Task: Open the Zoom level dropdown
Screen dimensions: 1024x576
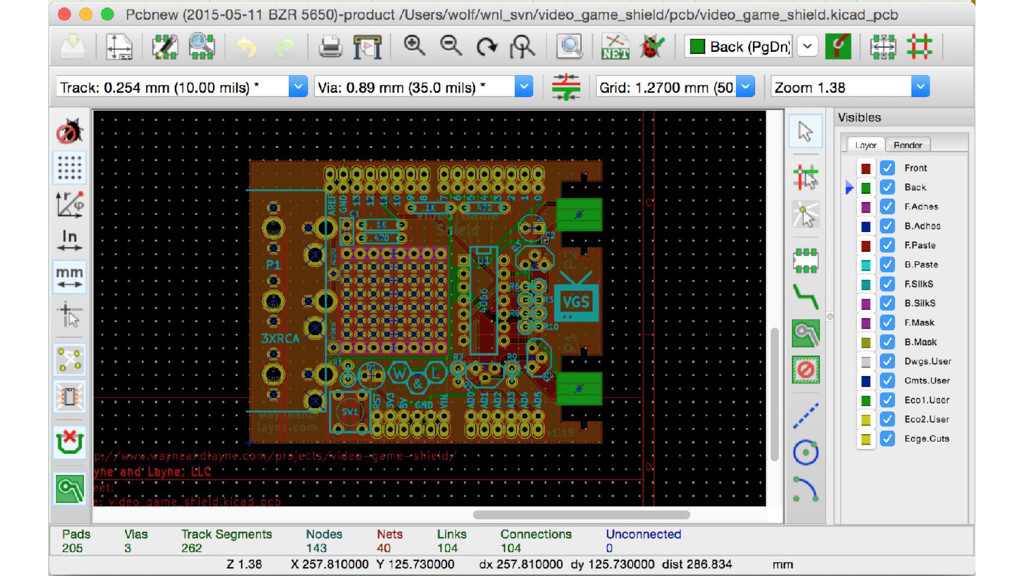Action: [920, 87]
